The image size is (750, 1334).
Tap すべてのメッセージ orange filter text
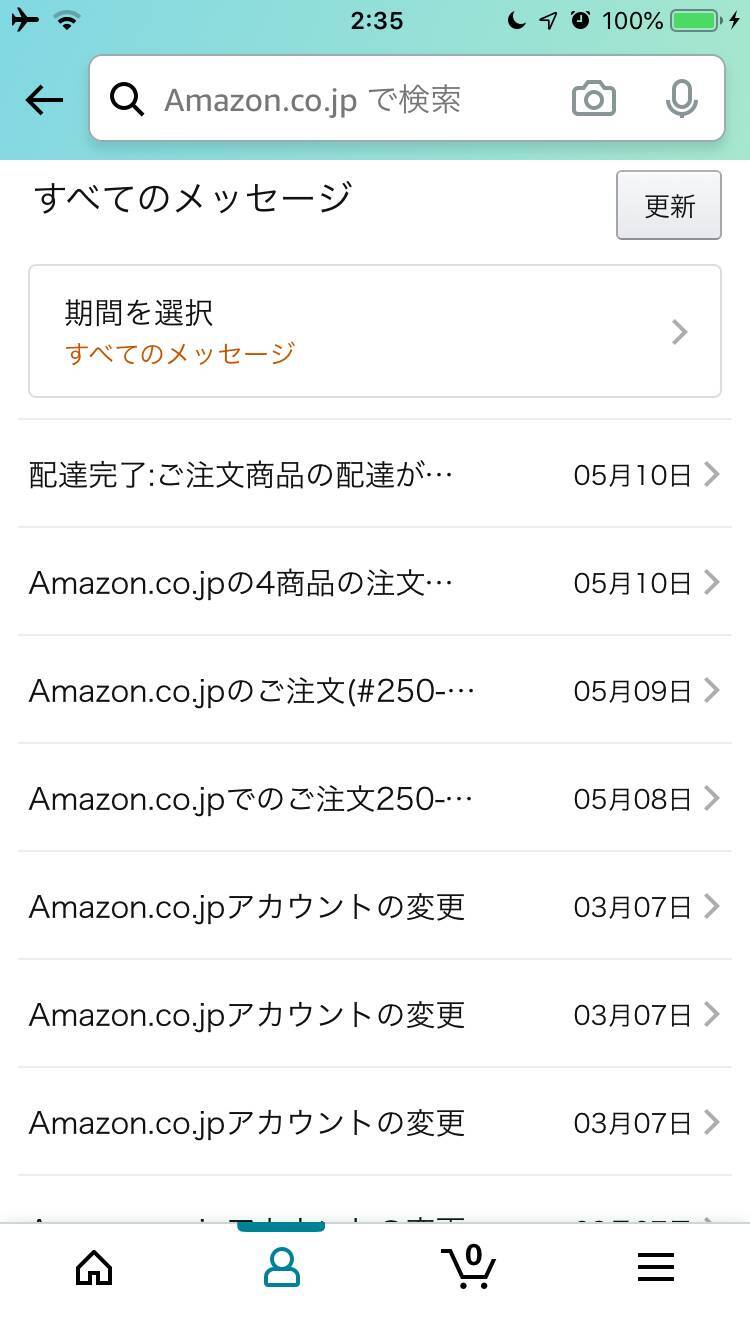[x=180, y=353]
